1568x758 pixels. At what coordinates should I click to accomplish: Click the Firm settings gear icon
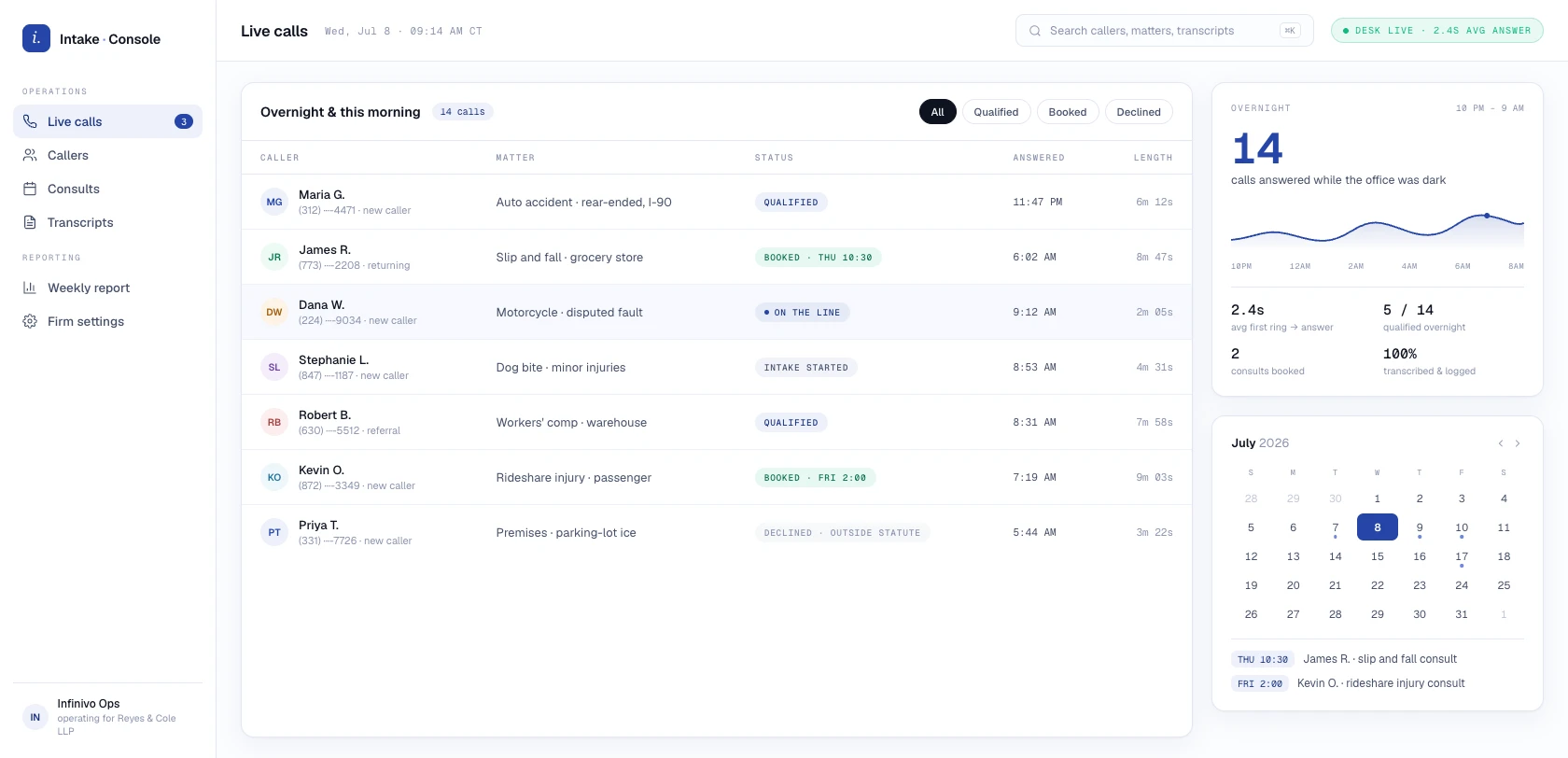point(30,321)
